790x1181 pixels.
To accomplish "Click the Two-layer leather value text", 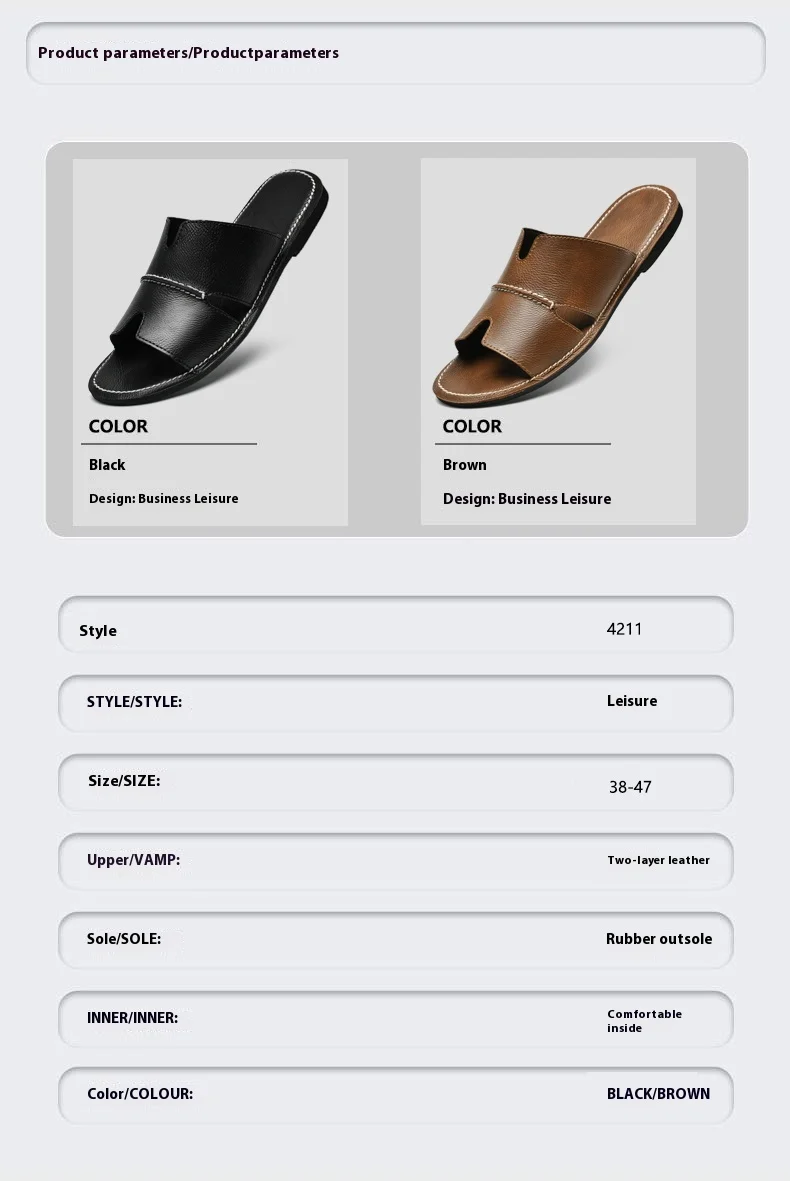I will click(x=659, y=860).
